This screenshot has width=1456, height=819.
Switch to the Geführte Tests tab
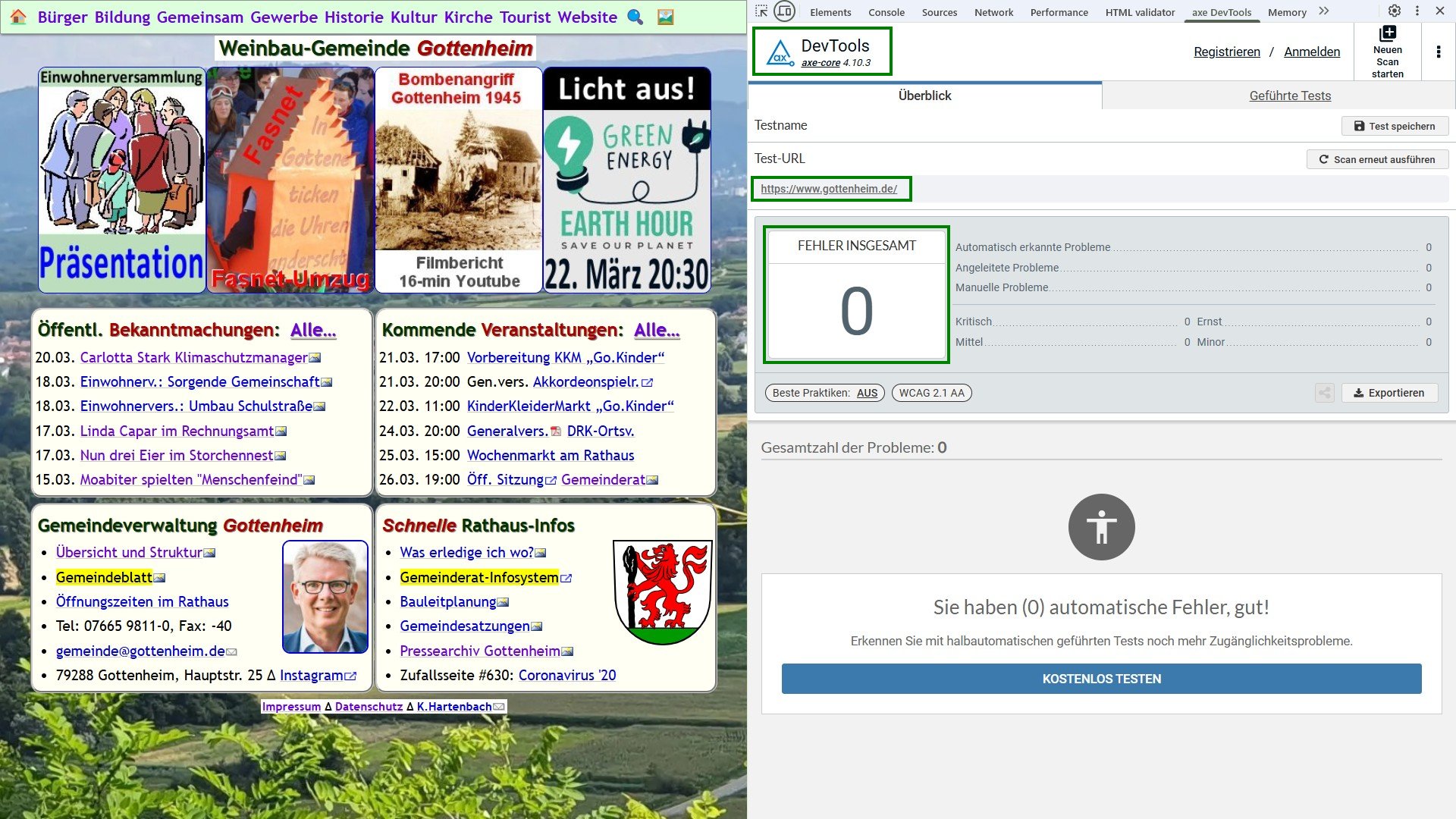coord(1289,96)
